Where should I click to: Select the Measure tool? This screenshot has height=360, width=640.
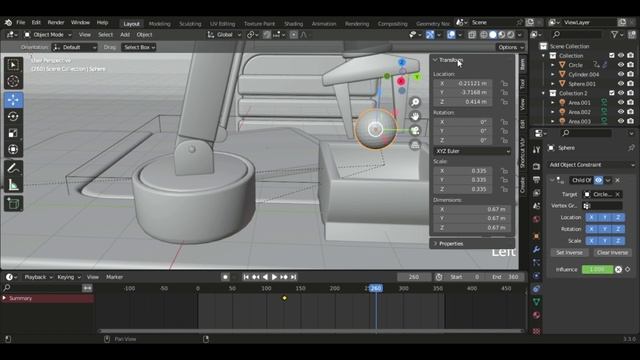tap(13, 185)
